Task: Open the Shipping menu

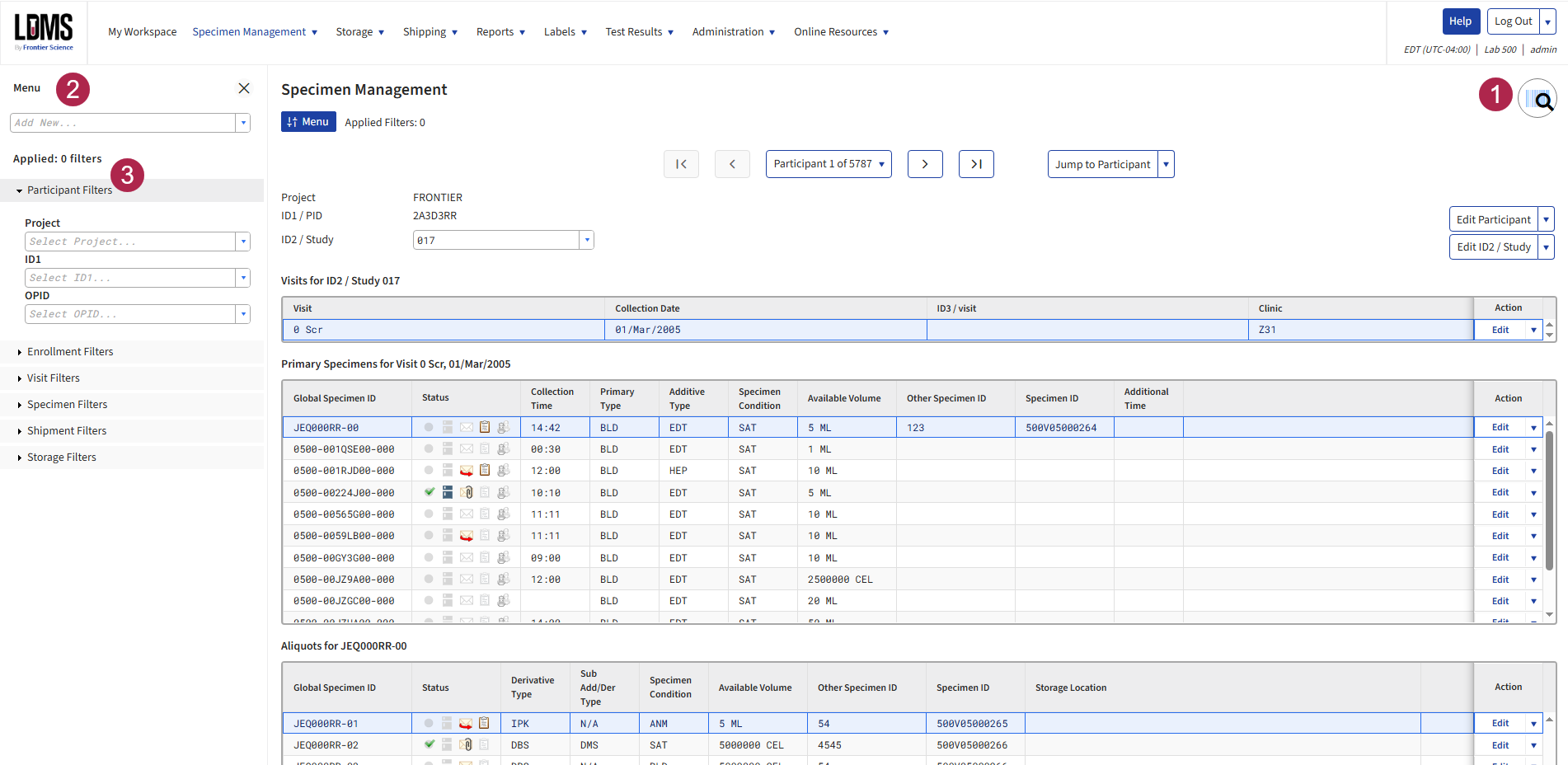Action: coord(430,32)
